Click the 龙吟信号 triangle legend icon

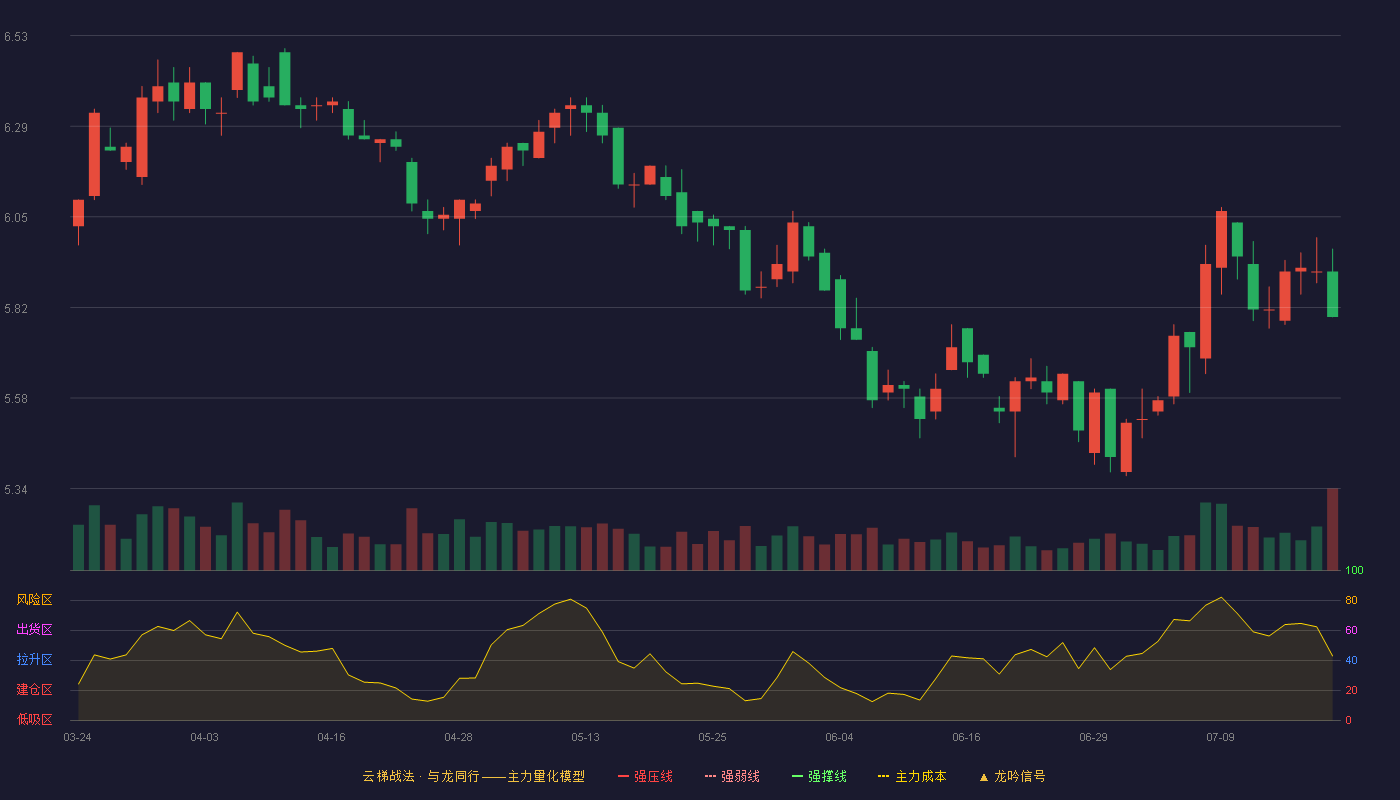coord(984,776)
